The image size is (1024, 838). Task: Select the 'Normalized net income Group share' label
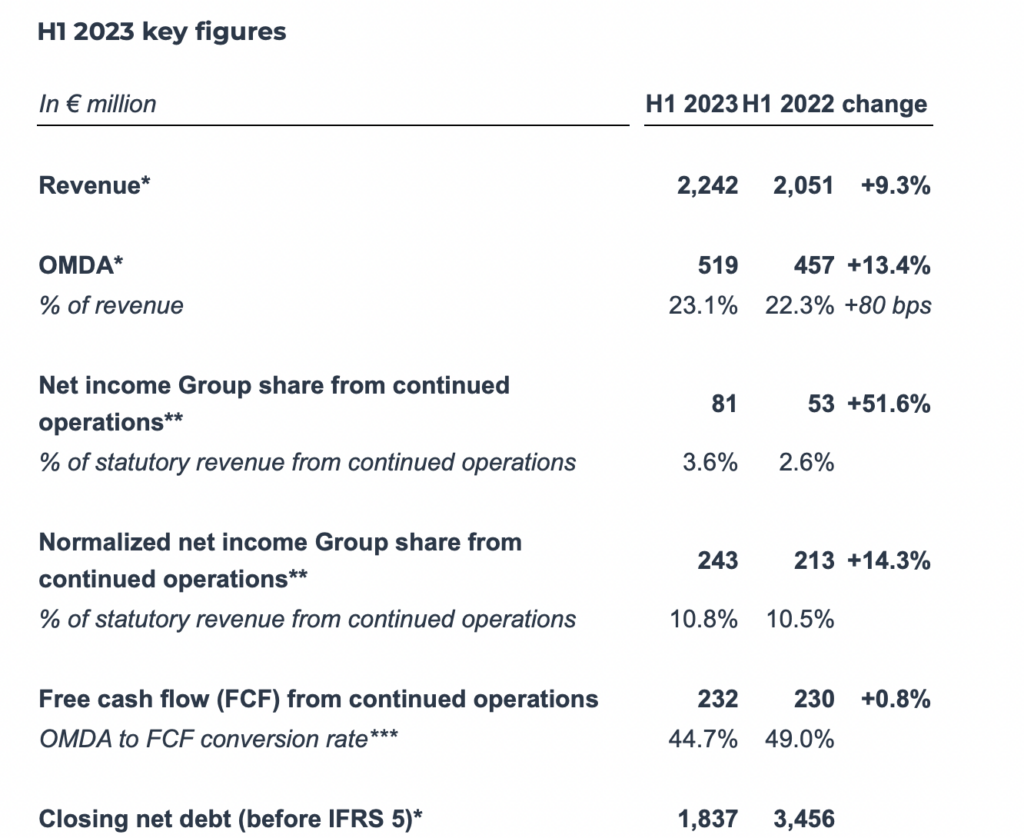click(280, 560)
